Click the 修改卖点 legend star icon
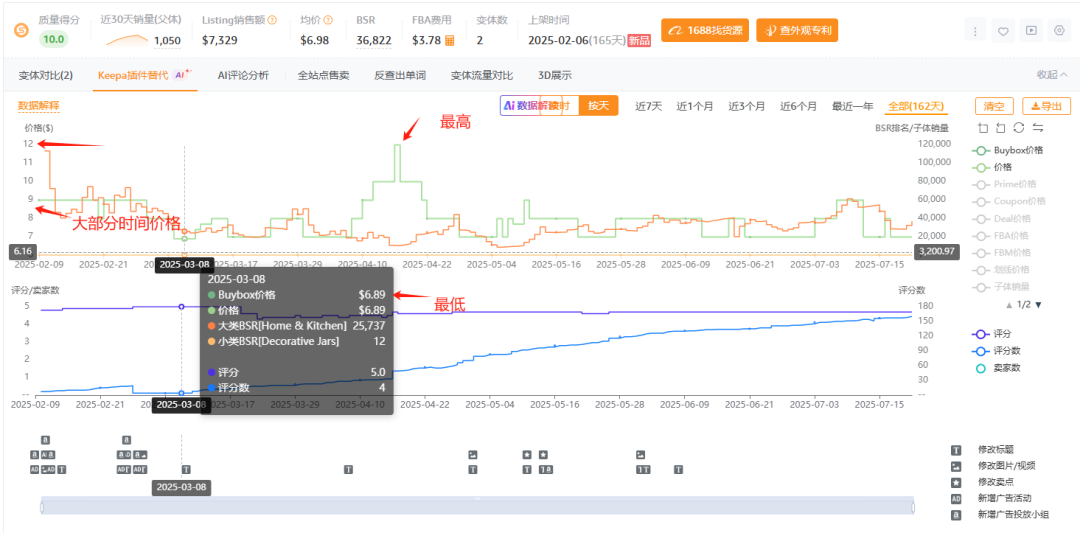Viewport: 1080px width, 533px height. [956, 482]
